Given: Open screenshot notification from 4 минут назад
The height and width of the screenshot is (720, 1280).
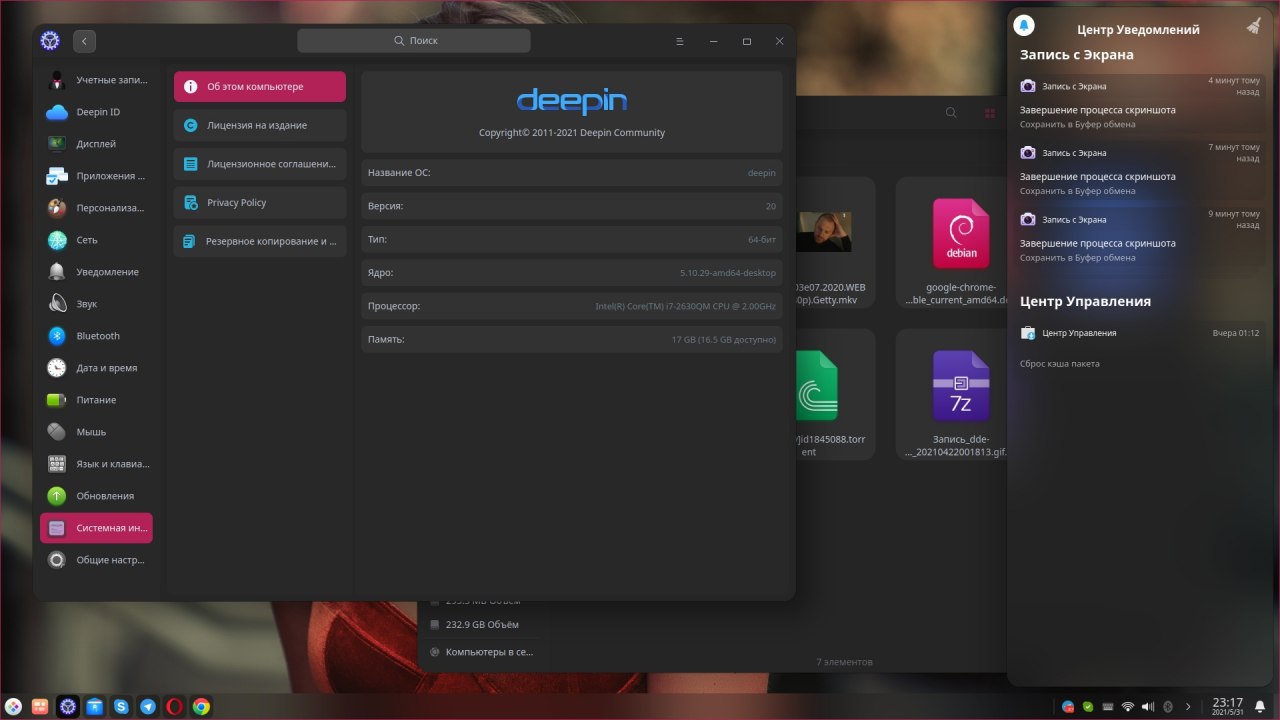Looking at the screenshot, I should tap(1141, 104).
